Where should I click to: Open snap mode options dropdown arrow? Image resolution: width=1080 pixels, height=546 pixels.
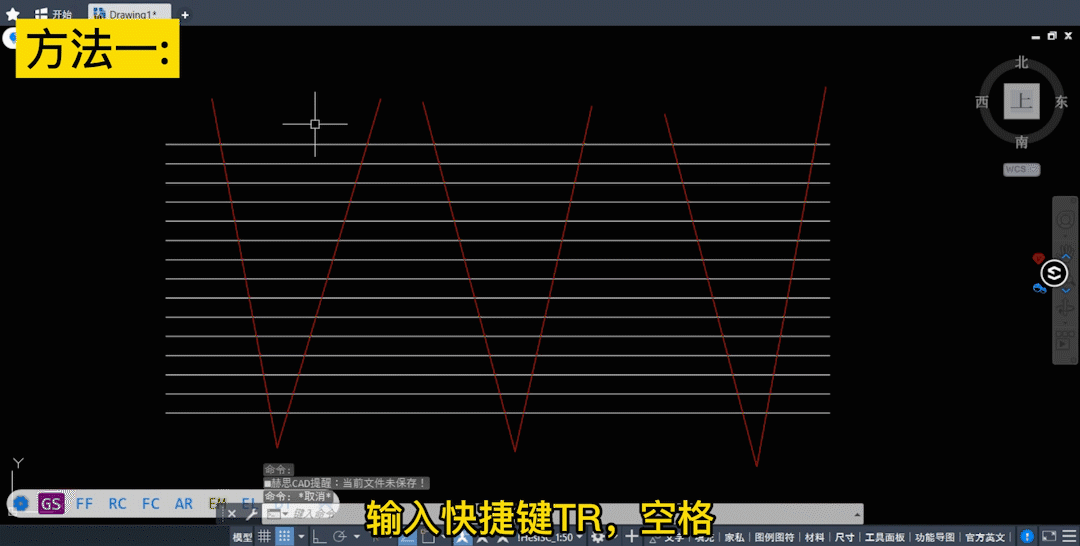pos(301,536)
